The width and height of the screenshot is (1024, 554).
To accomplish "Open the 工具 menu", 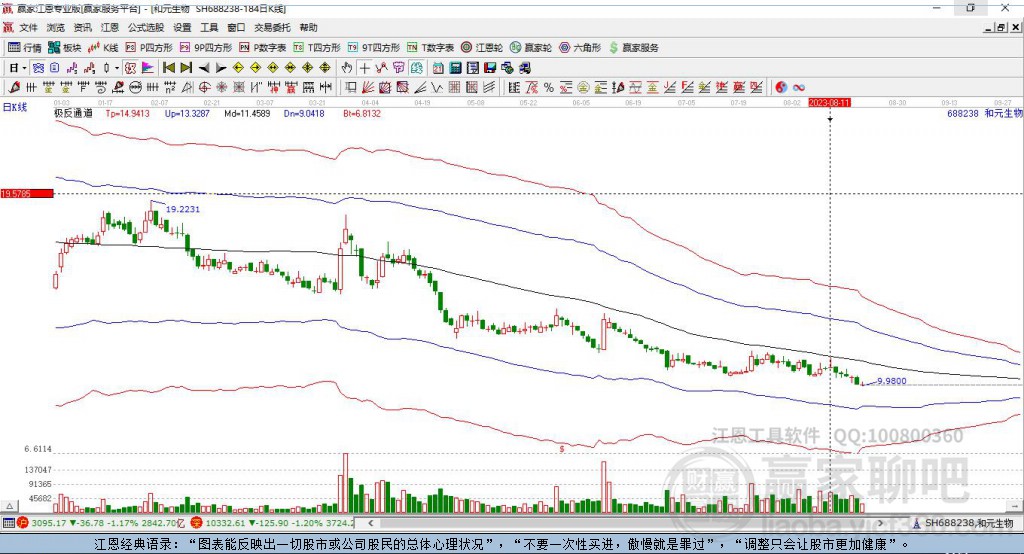I will [x=209, y=27].
